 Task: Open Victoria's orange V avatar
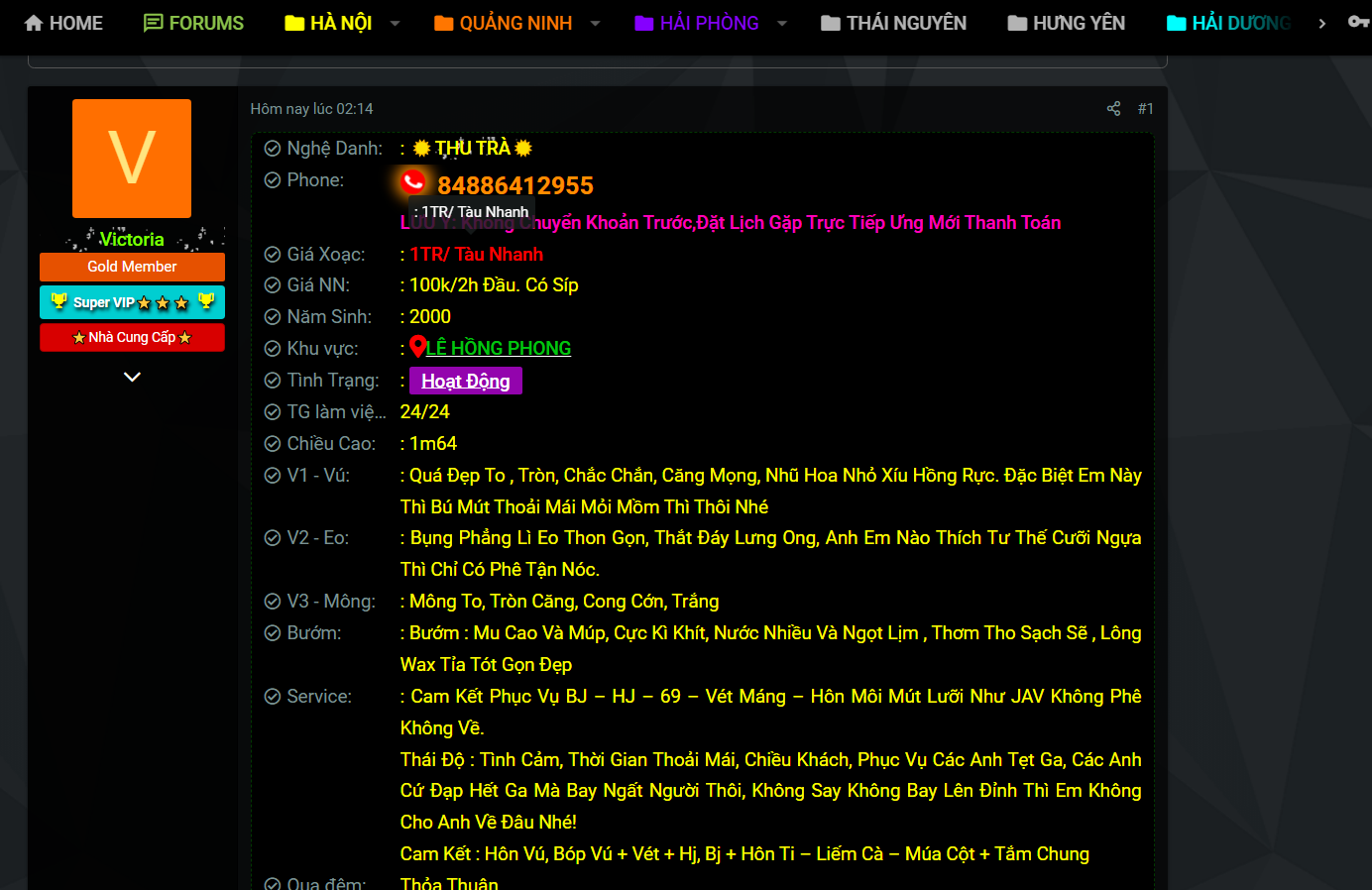[x=132, y=159]
